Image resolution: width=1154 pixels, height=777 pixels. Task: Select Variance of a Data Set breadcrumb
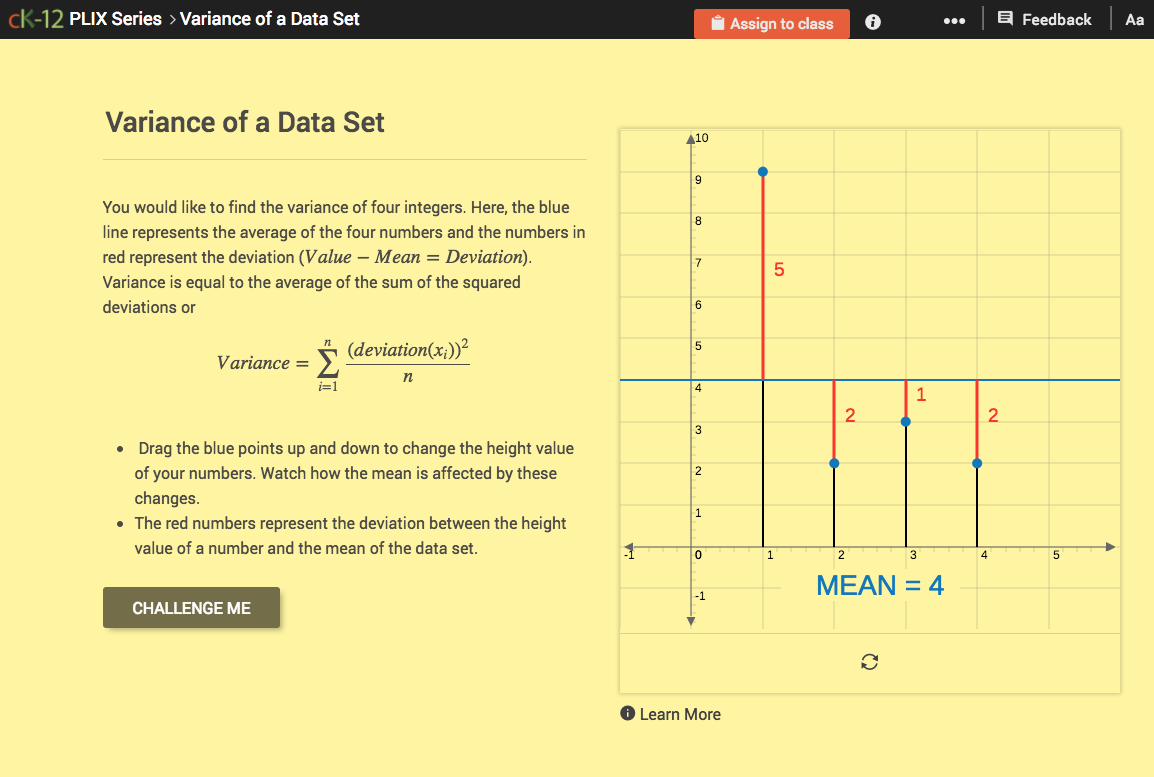click(269, 18)
